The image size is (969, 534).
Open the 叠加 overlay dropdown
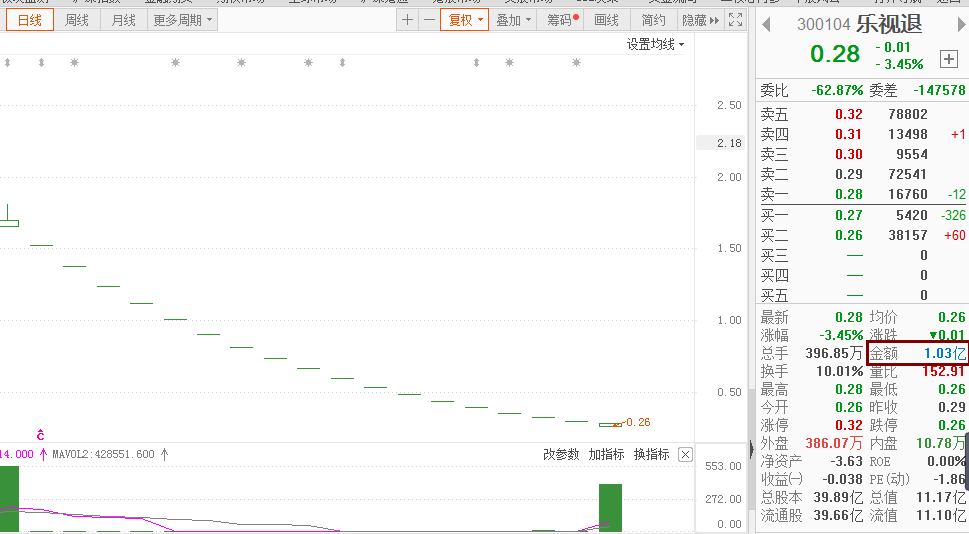click(513, 20)
